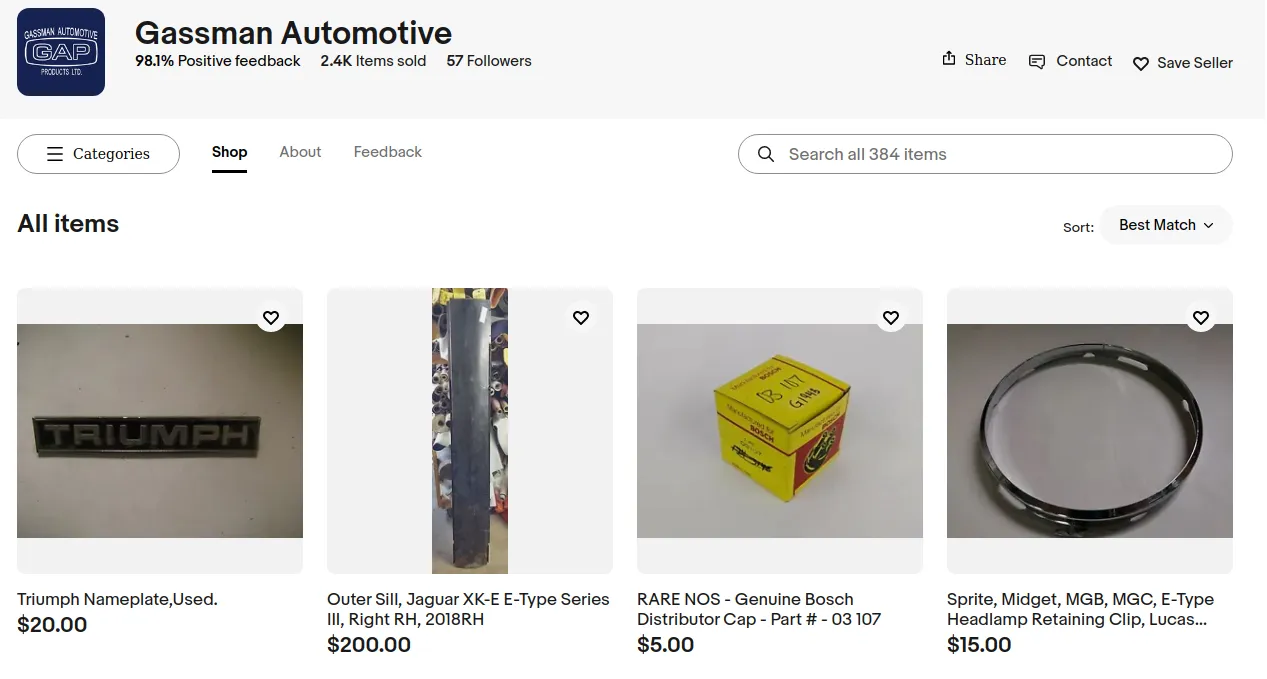Click the 57 Followers text
This screenshot has width=1267, height=679.
click(x=489, y=61)
